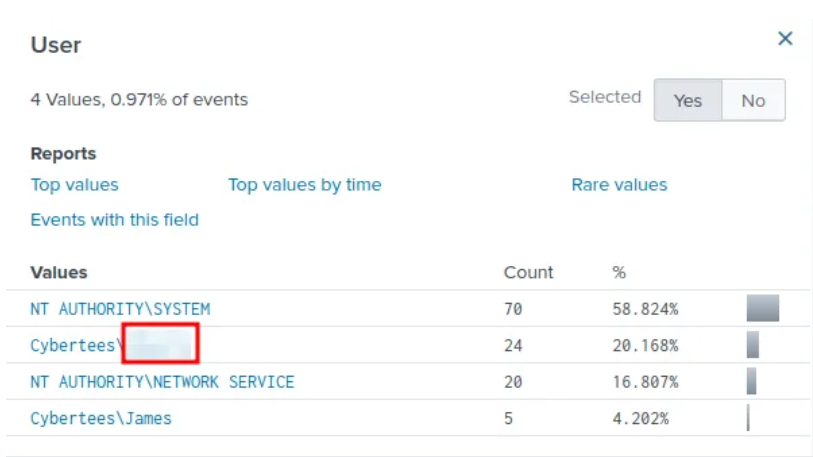Open Top values by time report
The height and width of the screenshot is (457, 813).
click(305, 185)
